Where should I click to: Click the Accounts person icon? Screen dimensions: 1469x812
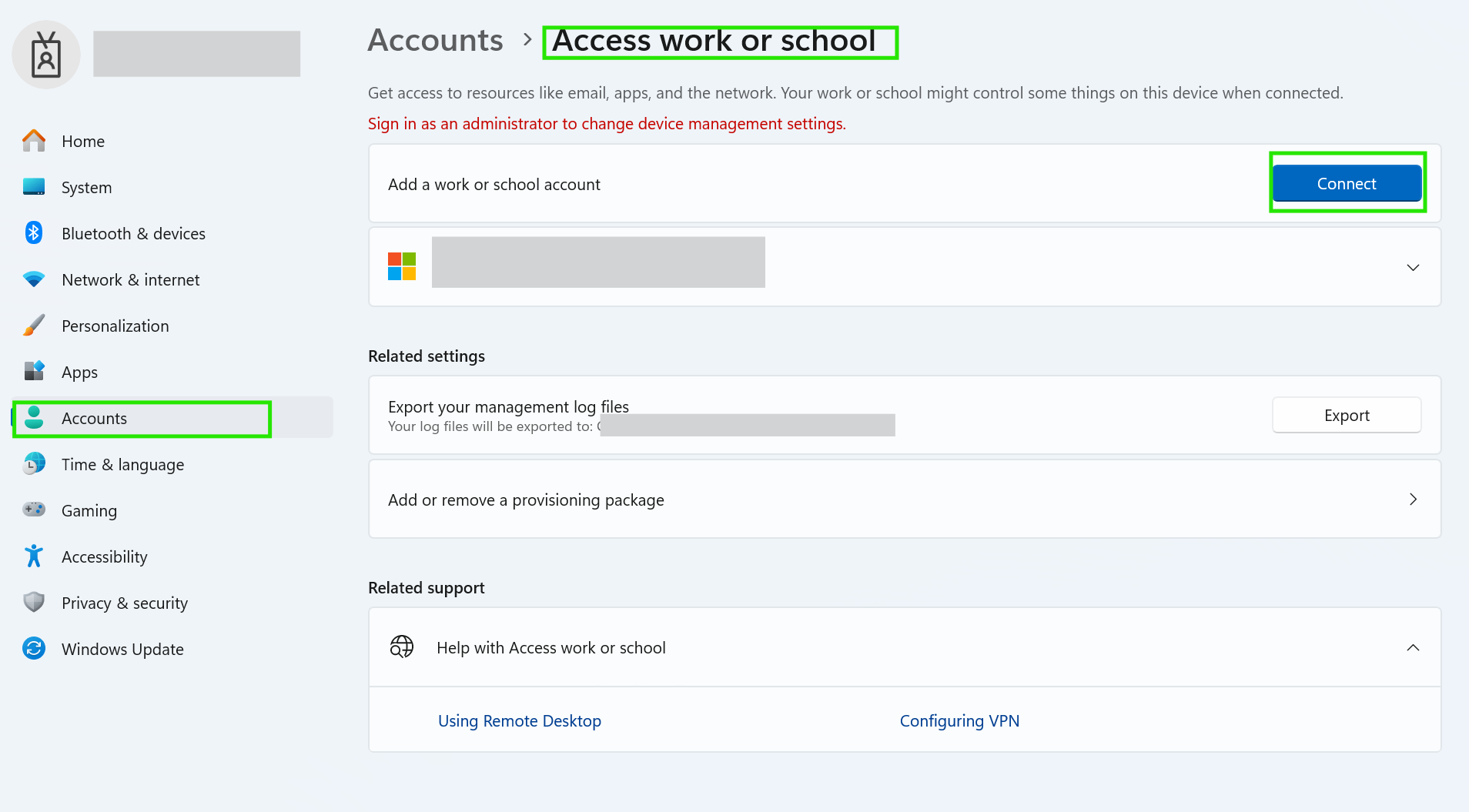click(x=34, y=418)
